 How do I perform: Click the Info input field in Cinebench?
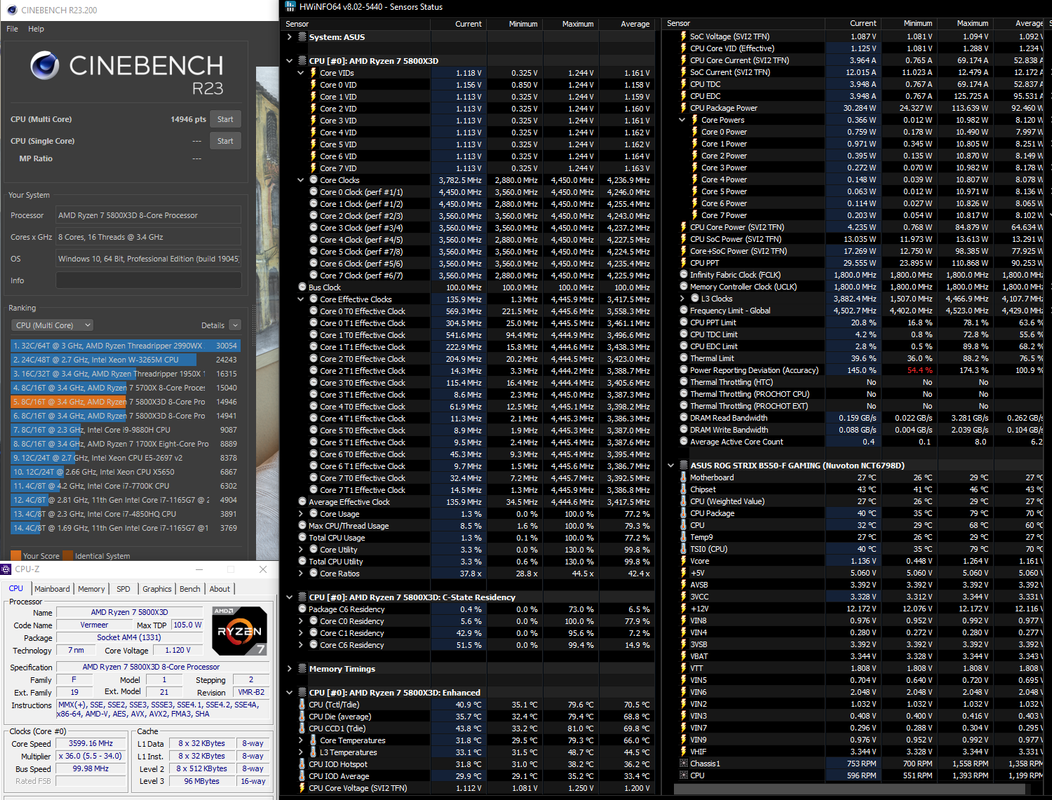tap(148, 281)
